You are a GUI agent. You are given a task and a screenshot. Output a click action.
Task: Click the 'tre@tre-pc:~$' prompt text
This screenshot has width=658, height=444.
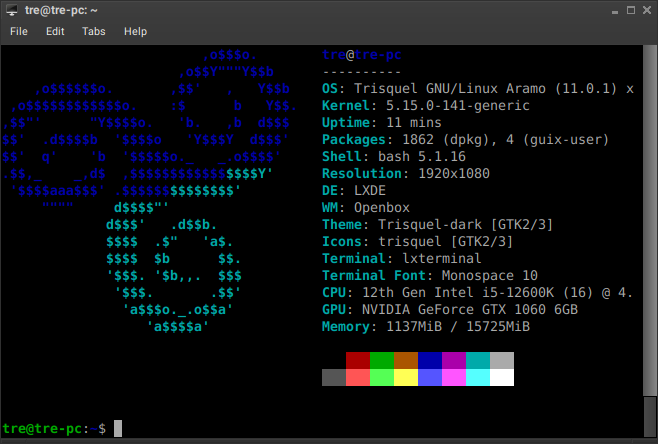coord(54,428)
